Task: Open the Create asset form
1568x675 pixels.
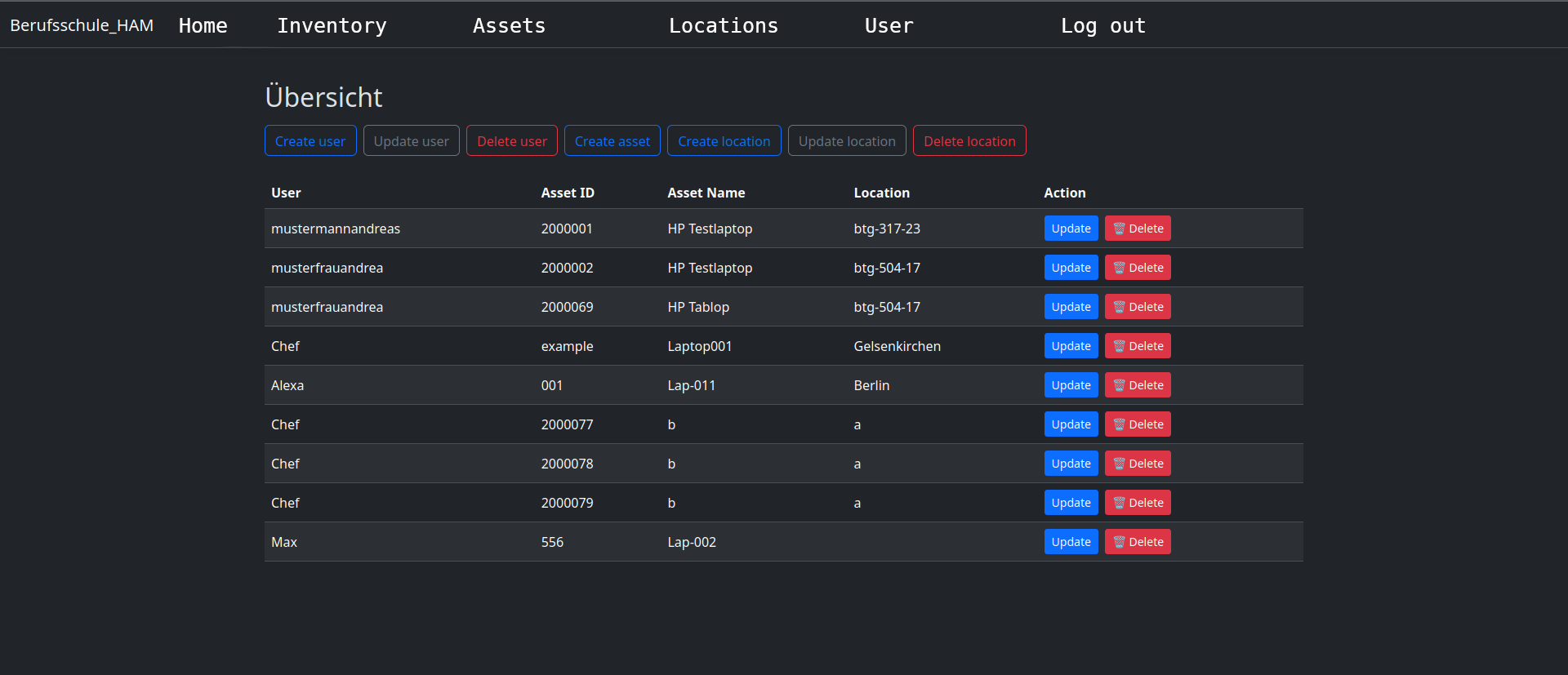Action: click(x=612, y=141)
